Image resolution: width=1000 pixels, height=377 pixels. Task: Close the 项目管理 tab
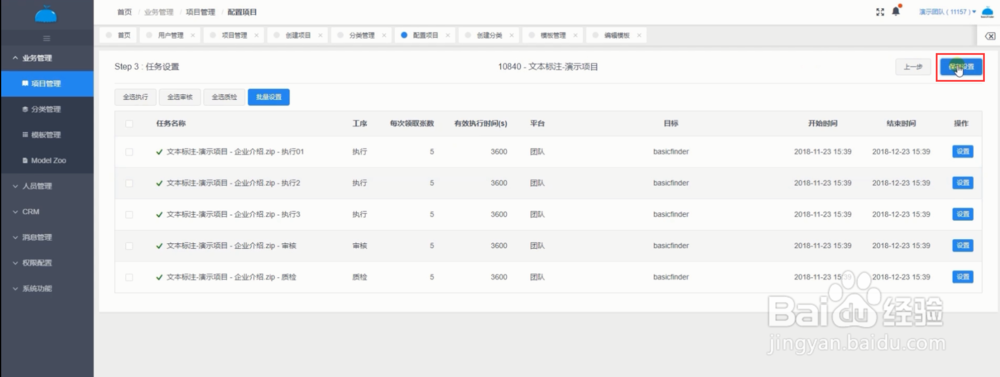(256, 36)
